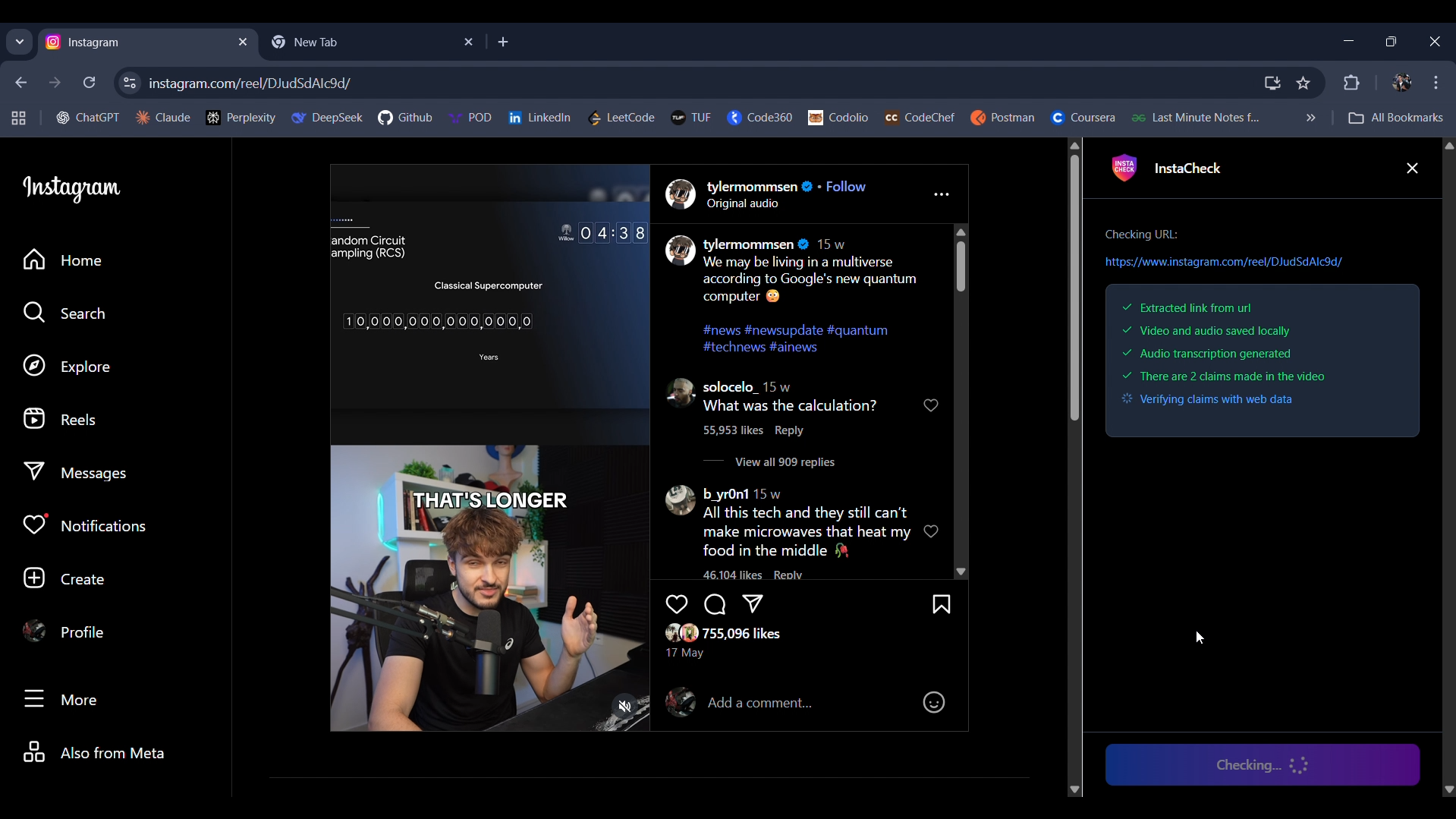1456x819 pixels.
Task: Like solocelo_ comment
Action: pos(931,405)
